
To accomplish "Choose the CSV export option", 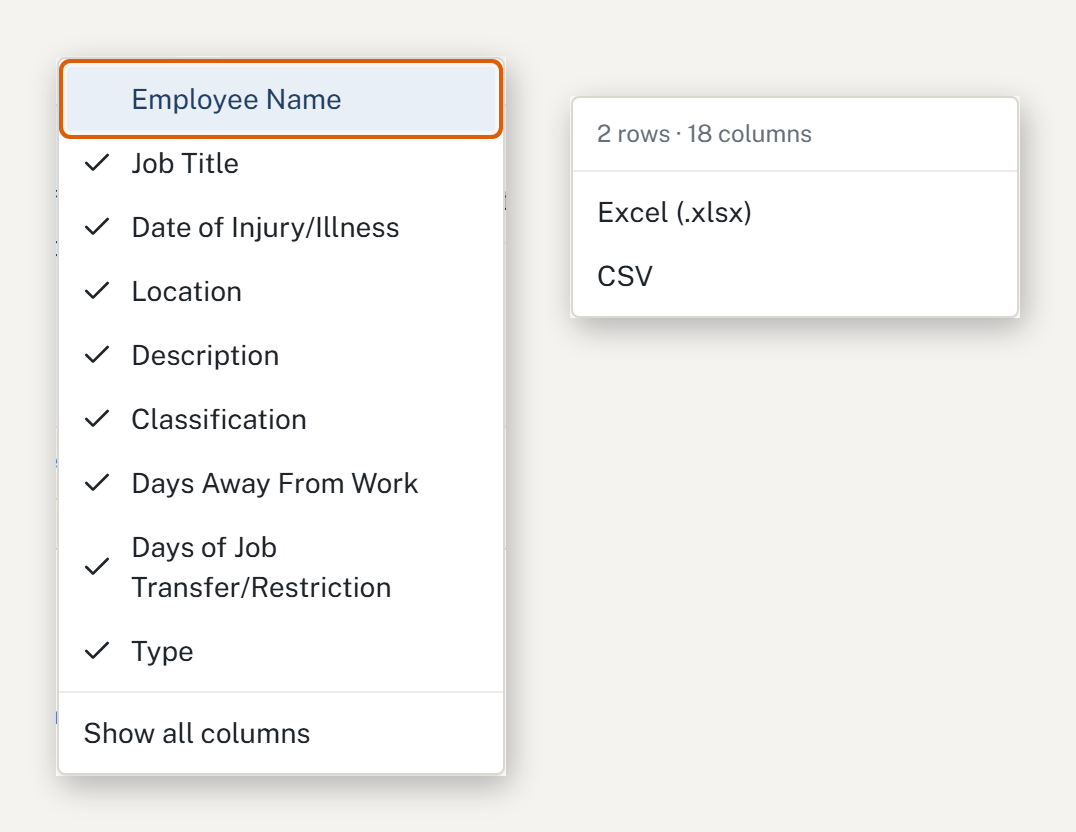I will coord(795,276).
